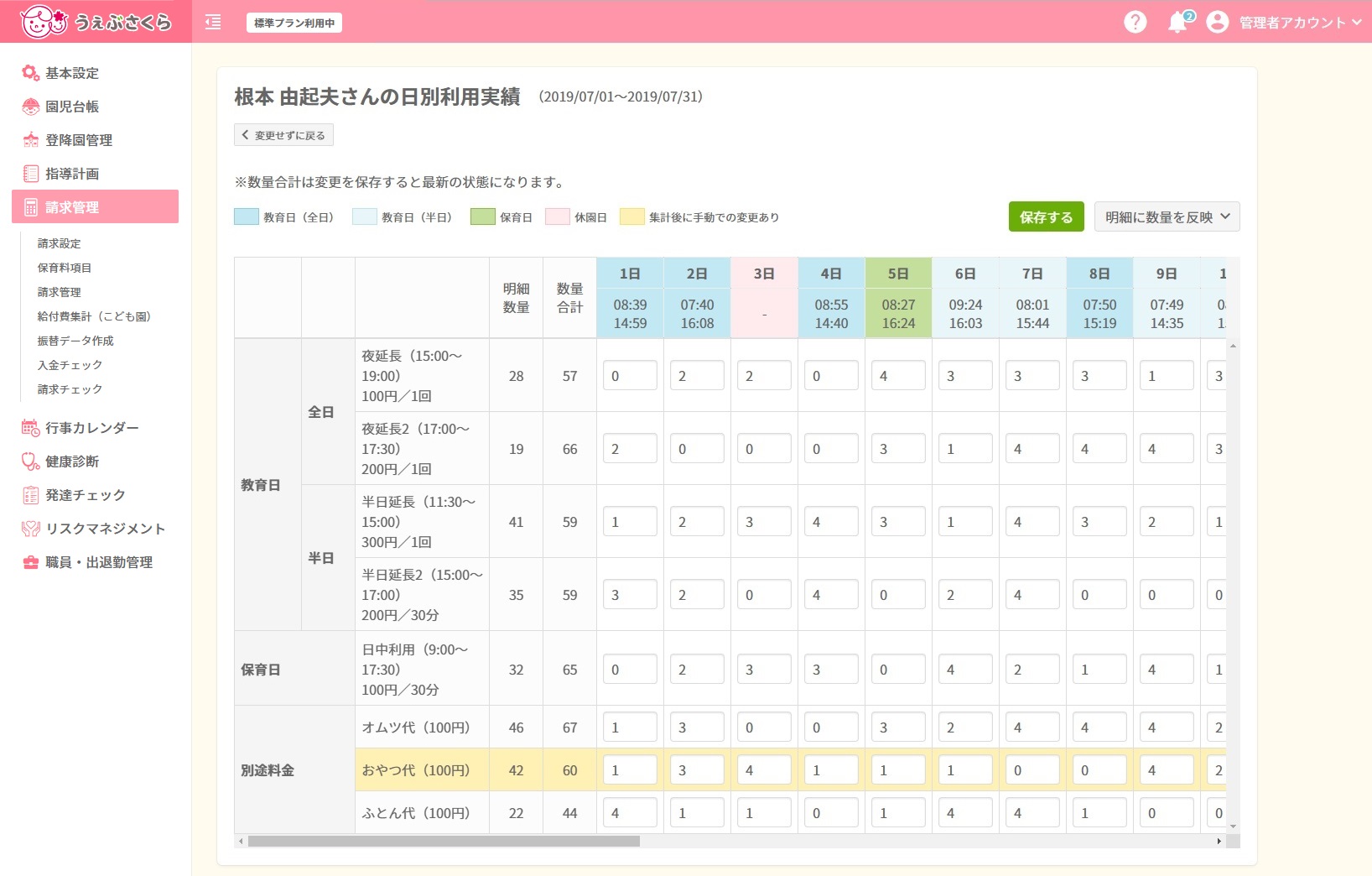This screenshot has width=1372, height=876.
Task: Select 健康診断 in sidebar
Action: point(72,461)
